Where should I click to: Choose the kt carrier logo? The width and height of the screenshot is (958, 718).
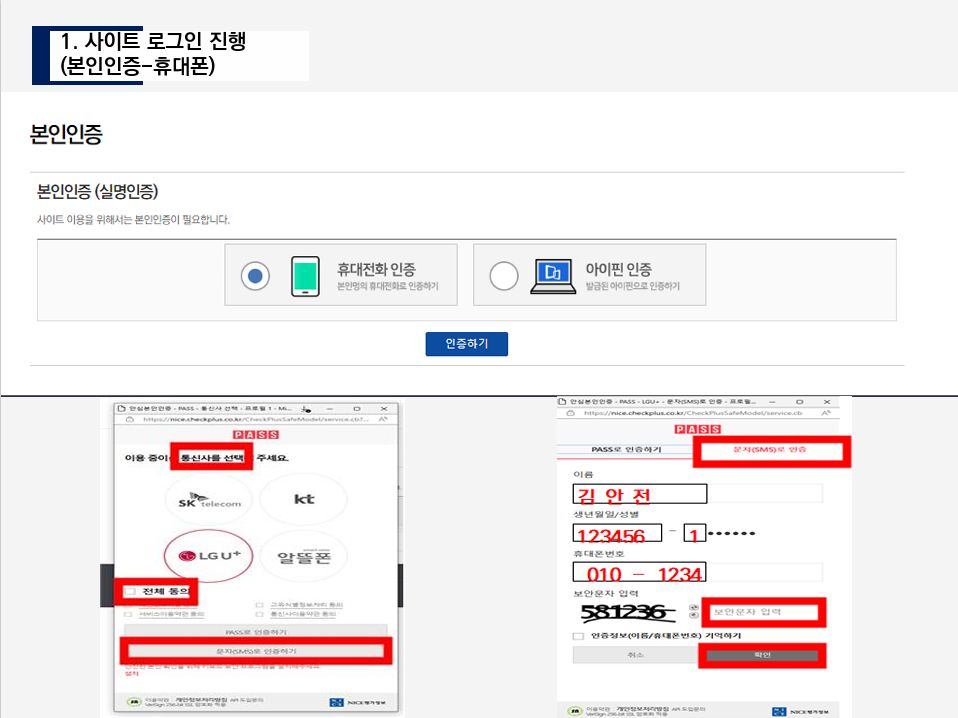(304, 499)
